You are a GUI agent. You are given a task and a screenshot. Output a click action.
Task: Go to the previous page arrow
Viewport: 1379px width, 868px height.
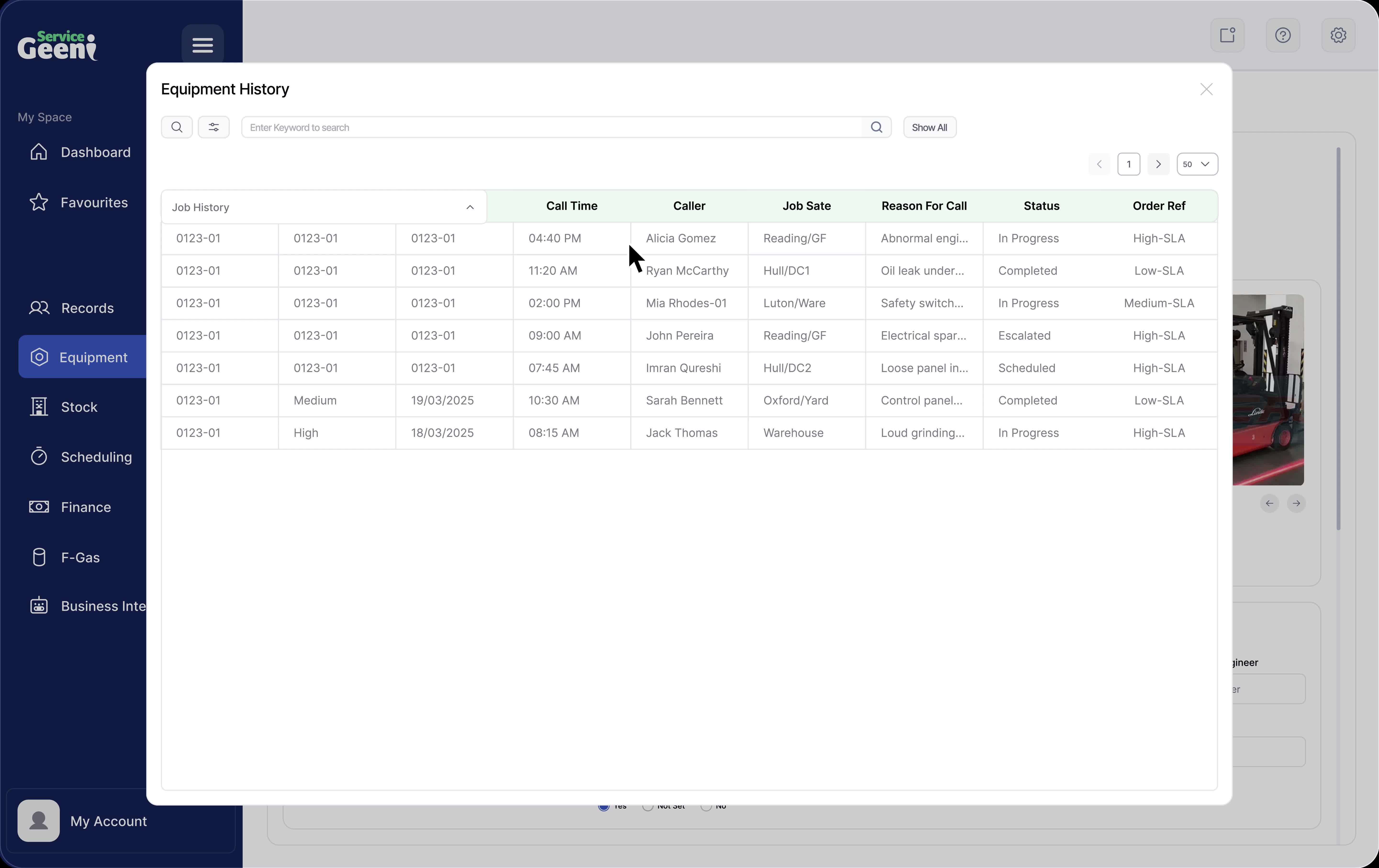click(1099, 164)
